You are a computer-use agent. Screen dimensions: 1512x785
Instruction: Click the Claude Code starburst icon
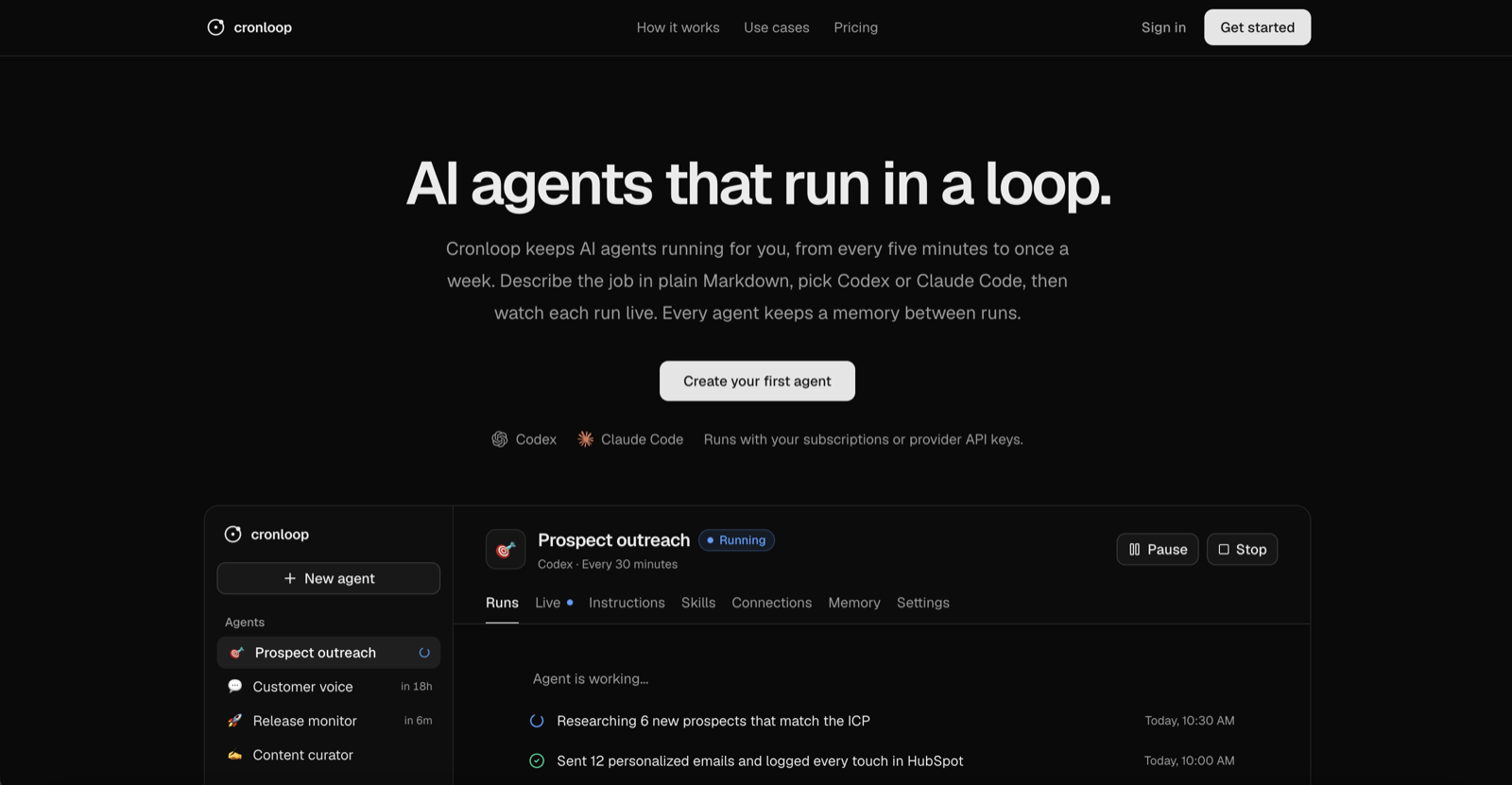coord(586,439)
